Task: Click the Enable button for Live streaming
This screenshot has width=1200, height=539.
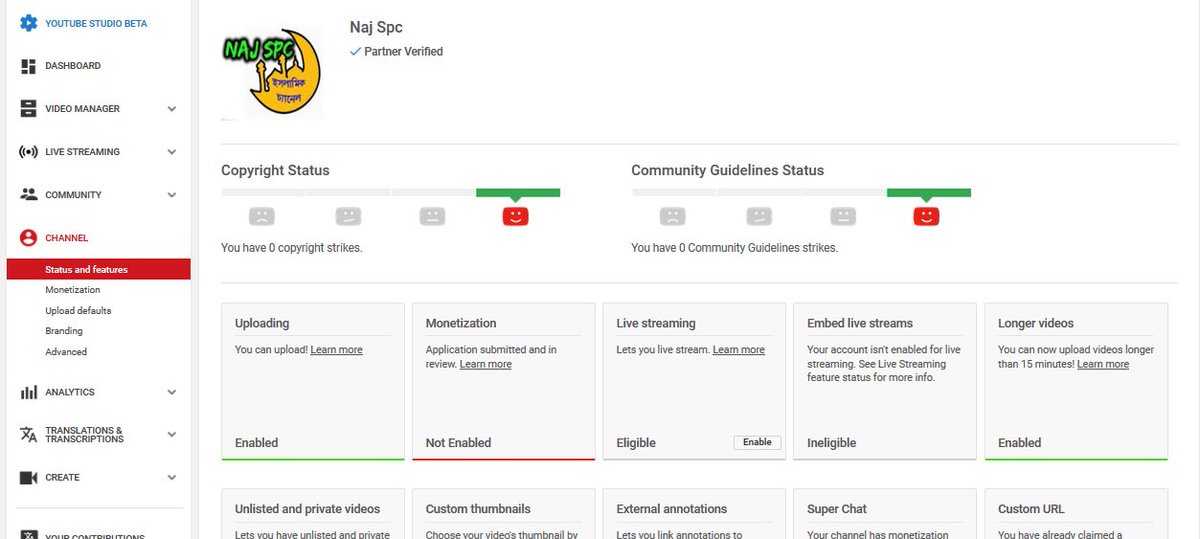Action: point(757,442)
